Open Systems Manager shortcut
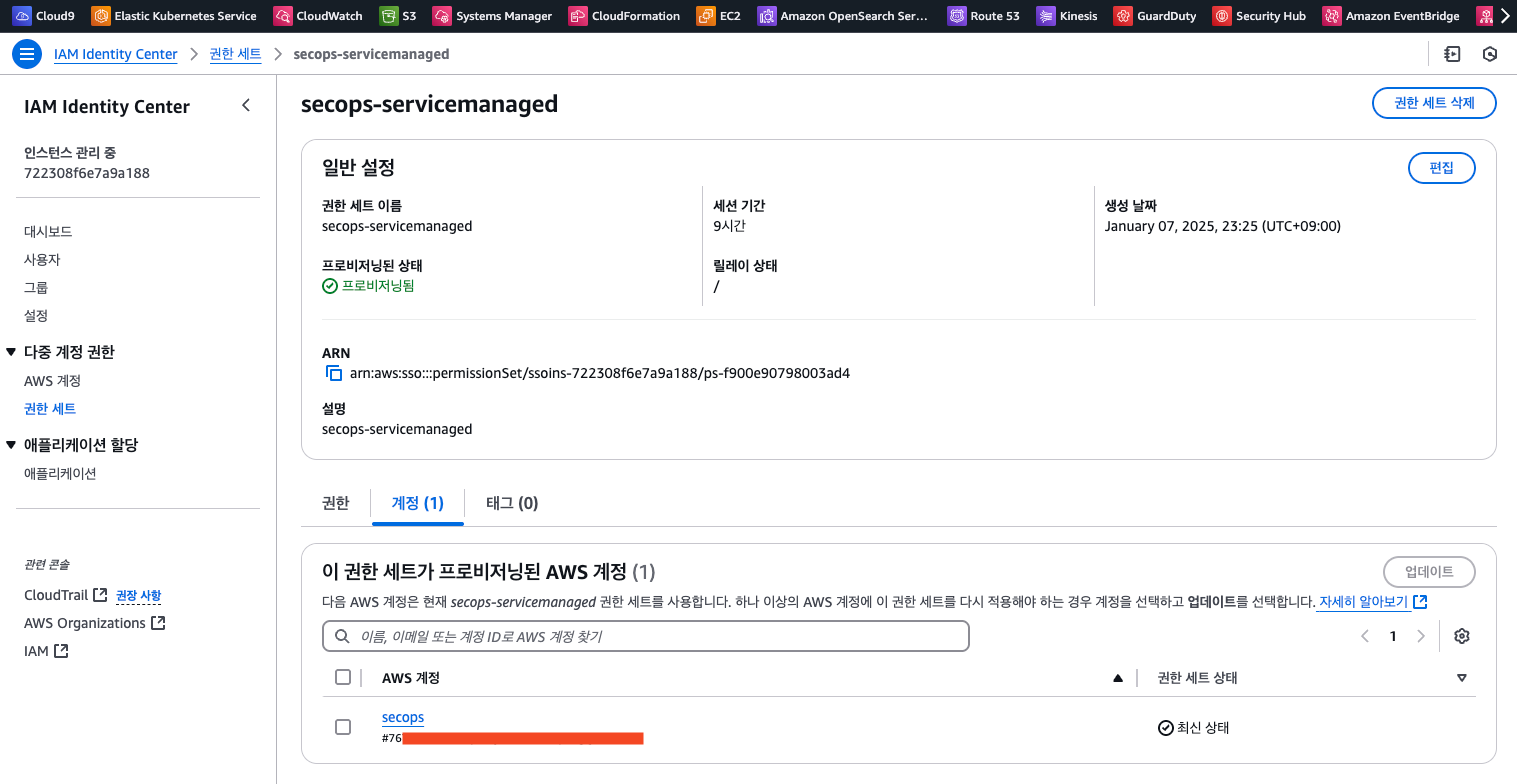Viewport: 1517px width, 784px height. (x=493, y=16)
